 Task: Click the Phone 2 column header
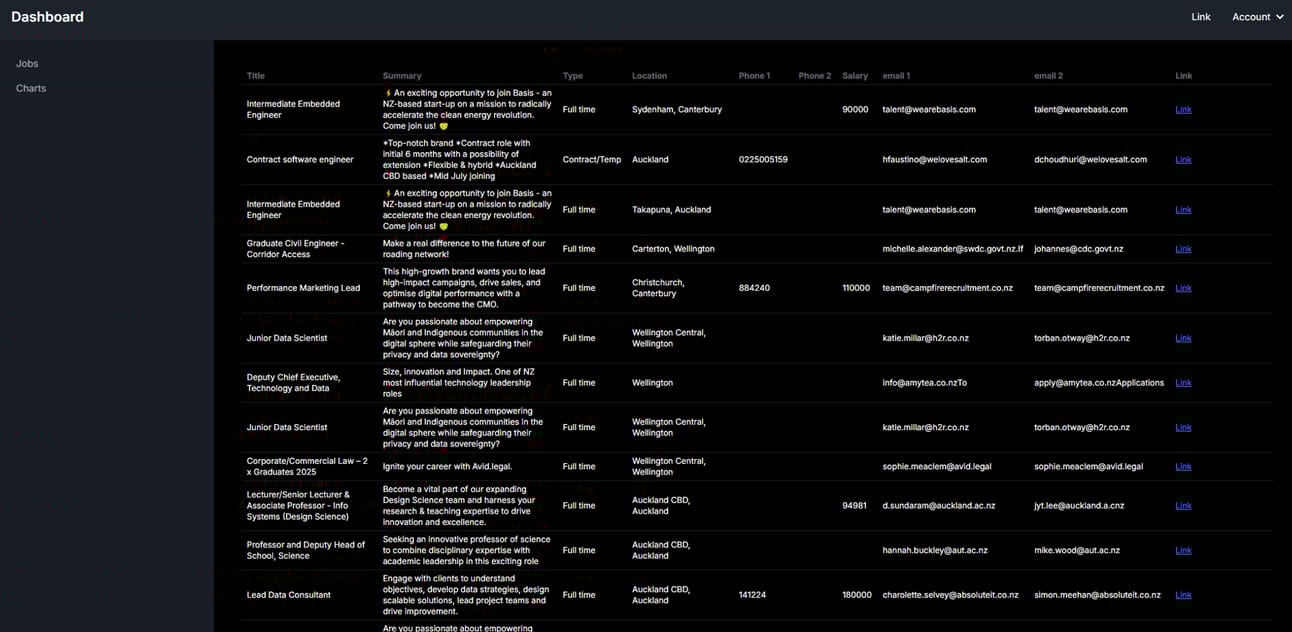click(x=815, y=76)
